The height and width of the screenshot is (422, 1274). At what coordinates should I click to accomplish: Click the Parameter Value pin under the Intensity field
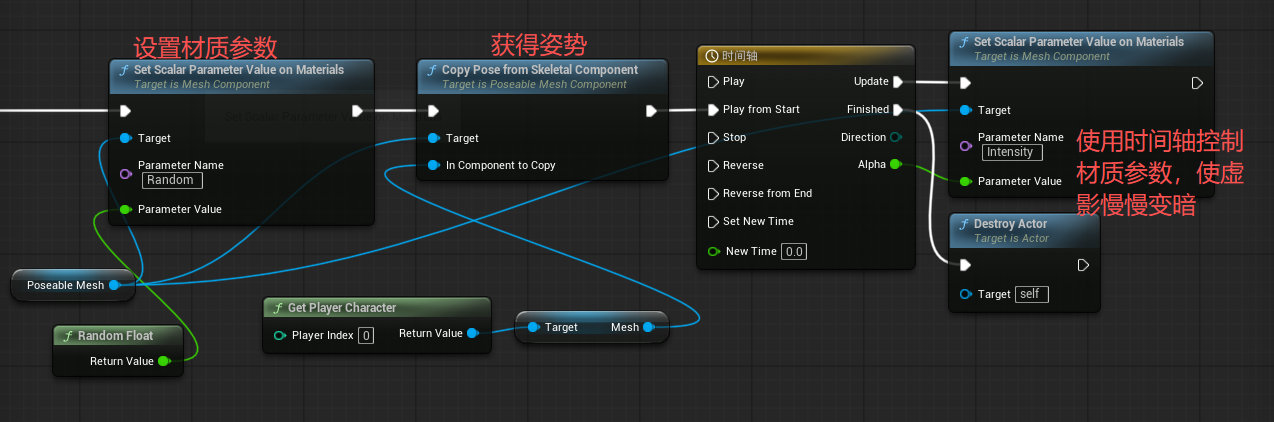[x=965, y=181]
